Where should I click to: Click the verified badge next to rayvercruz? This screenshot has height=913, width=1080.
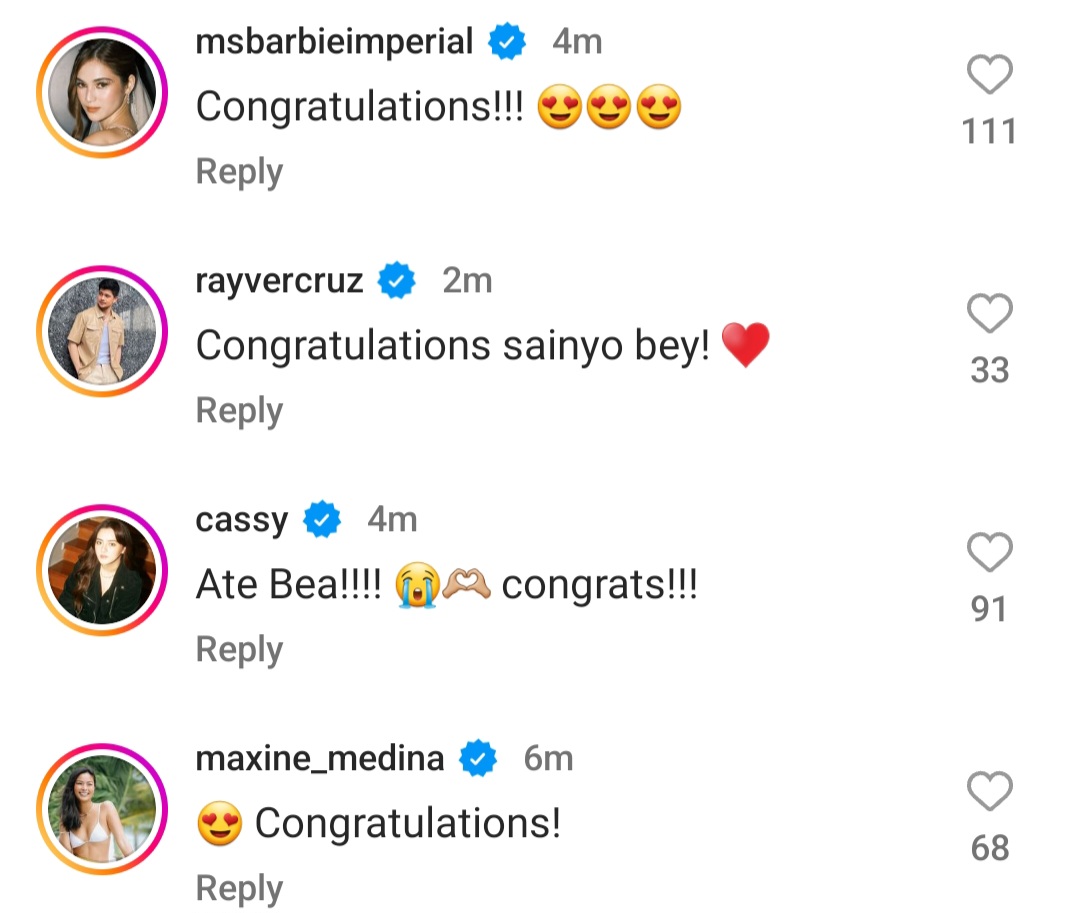coord(396,281)
